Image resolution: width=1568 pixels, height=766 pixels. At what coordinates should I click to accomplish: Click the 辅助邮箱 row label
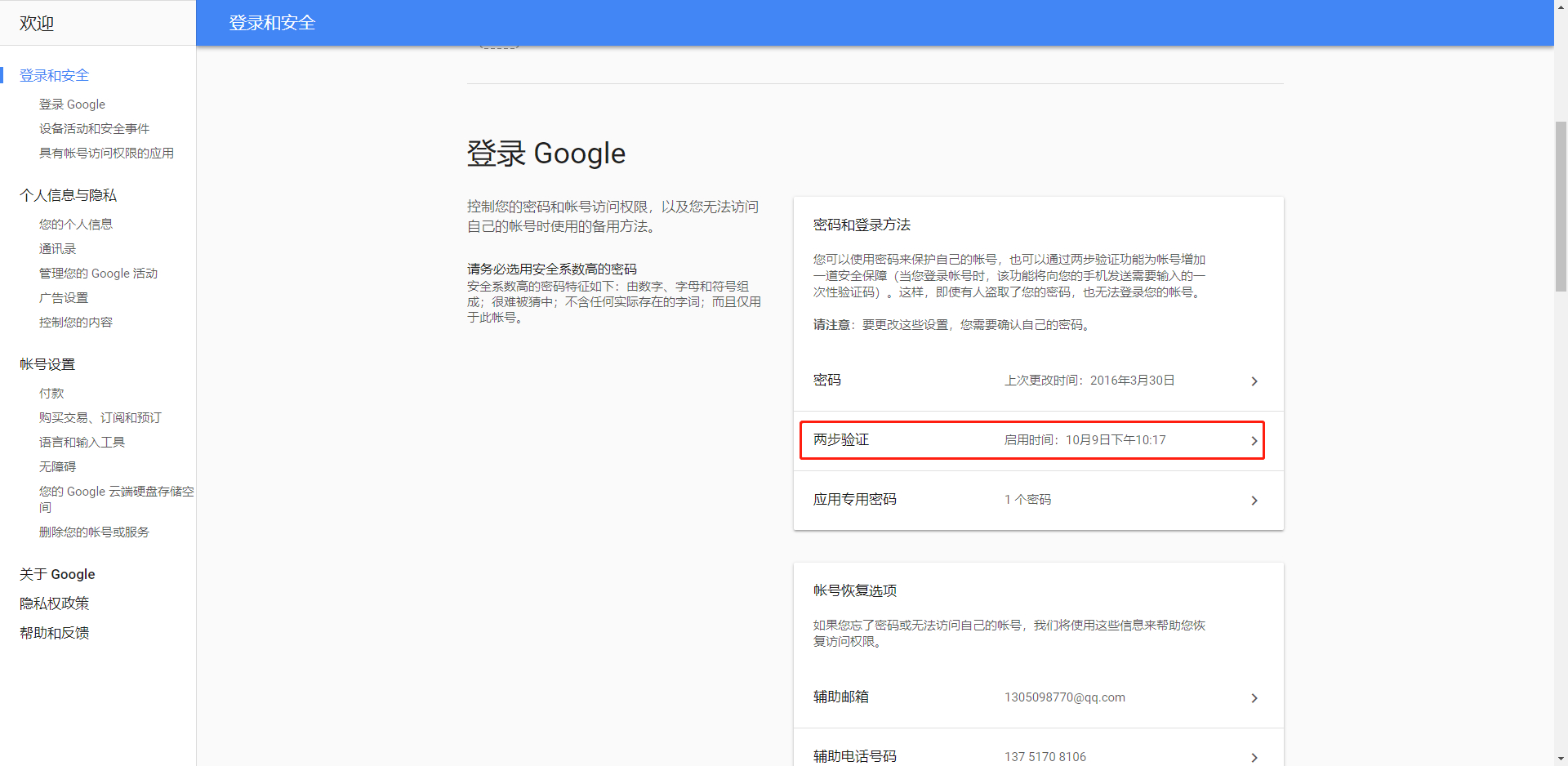point(841,697)
